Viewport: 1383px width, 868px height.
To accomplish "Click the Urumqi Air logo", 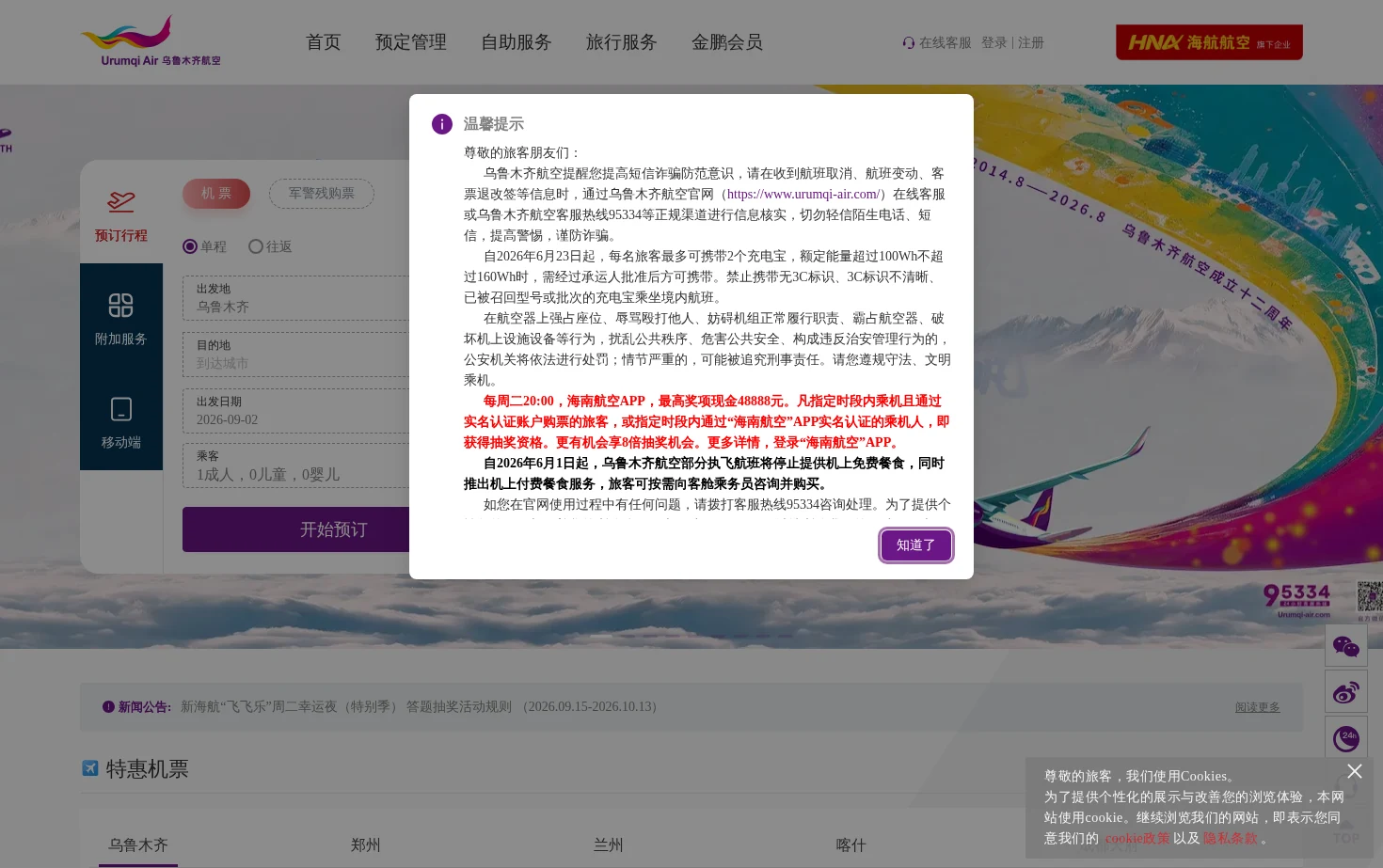I will tap(151, 41).
